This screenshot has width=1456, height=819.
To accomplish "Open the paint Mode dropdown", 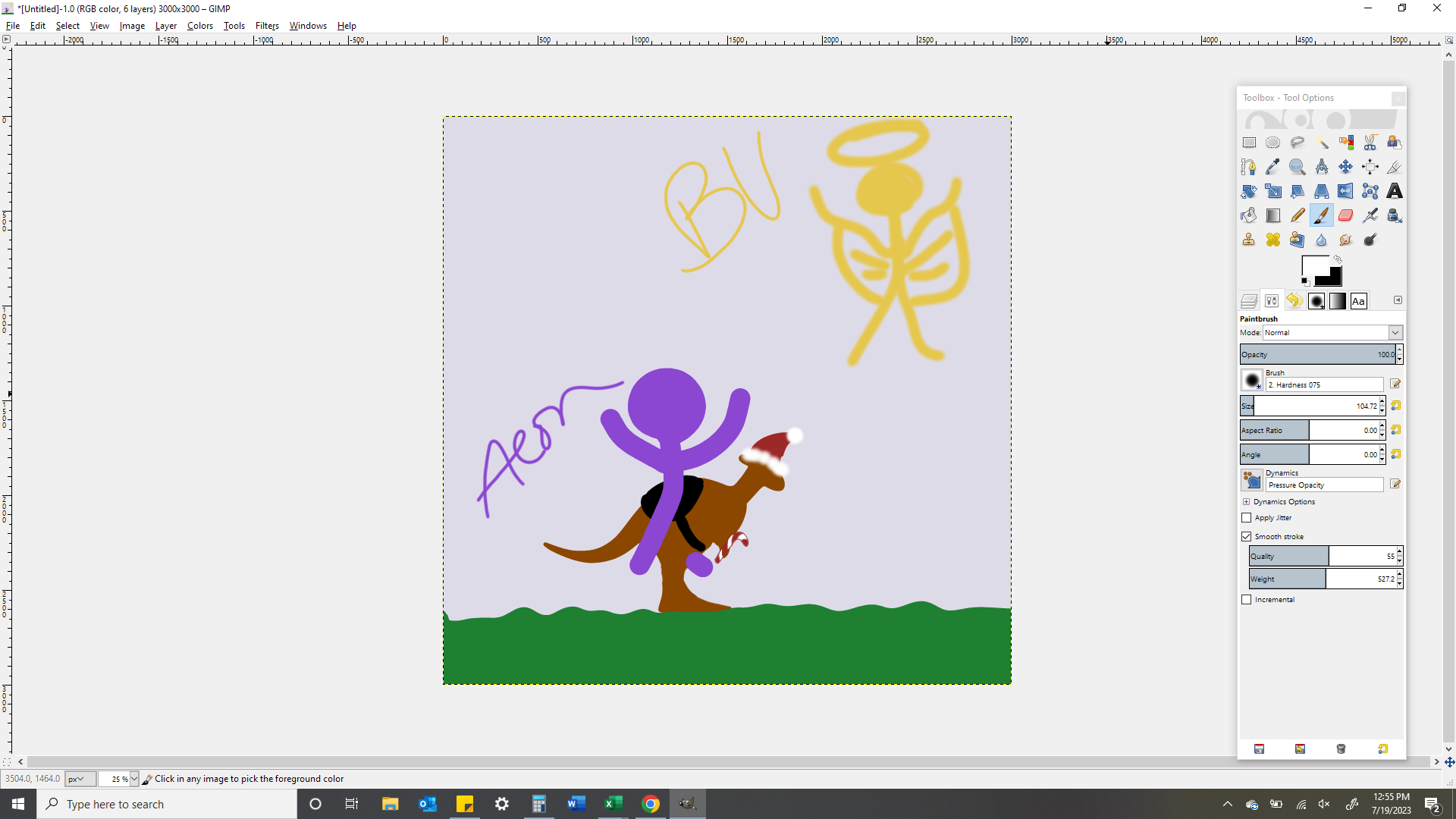I will 1333,333.
